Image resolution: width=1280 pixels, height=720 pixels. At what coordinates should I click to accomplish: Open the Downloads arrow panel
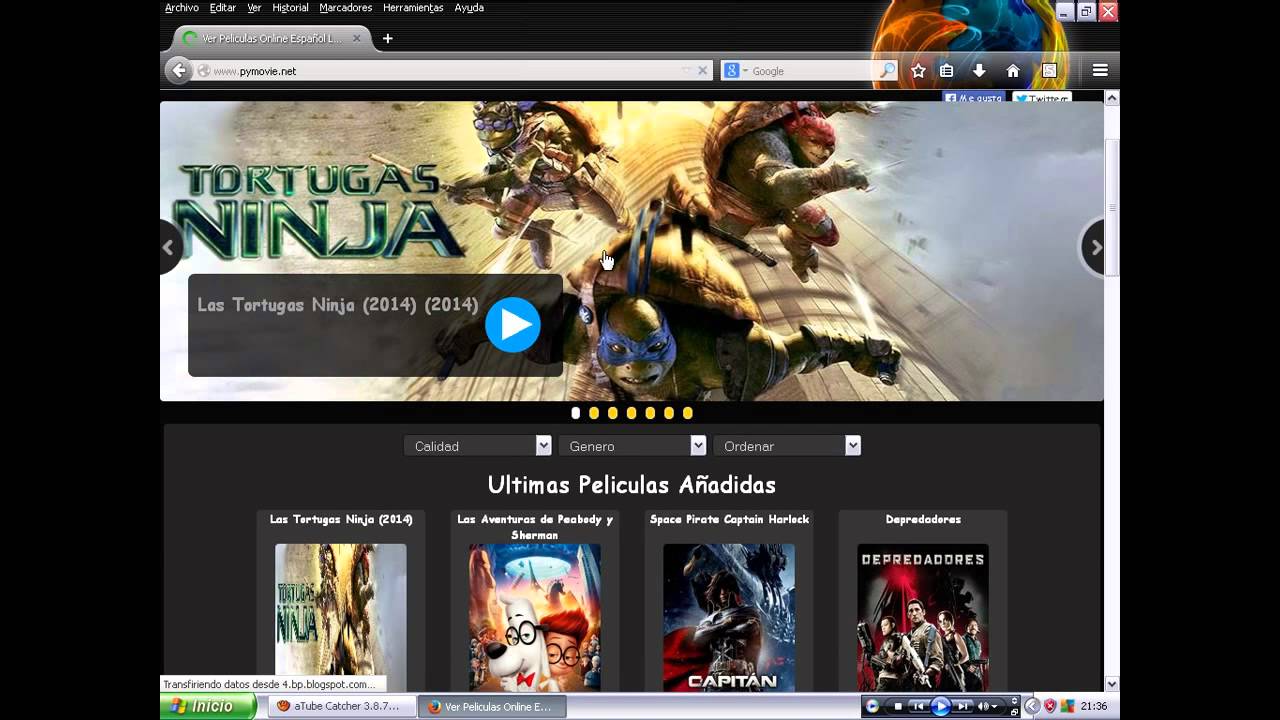pyautogui.click(x=979, y=70)
